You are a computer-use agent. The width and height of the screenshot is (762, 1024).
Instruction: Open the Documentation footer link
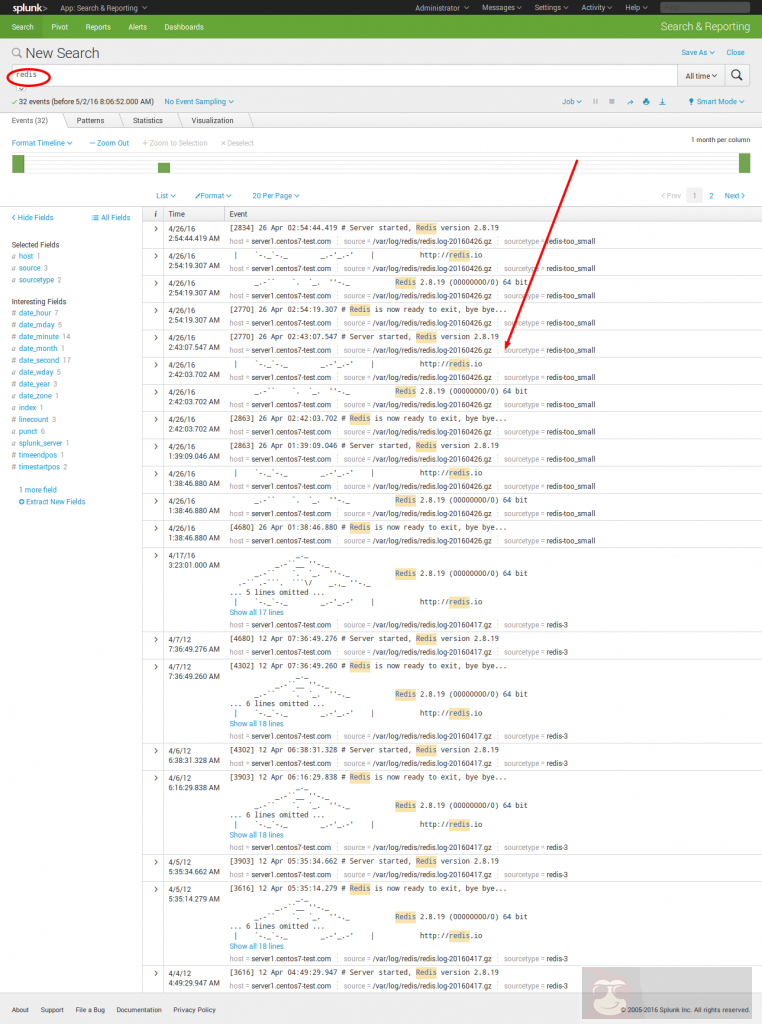(x=138, y=1010)
